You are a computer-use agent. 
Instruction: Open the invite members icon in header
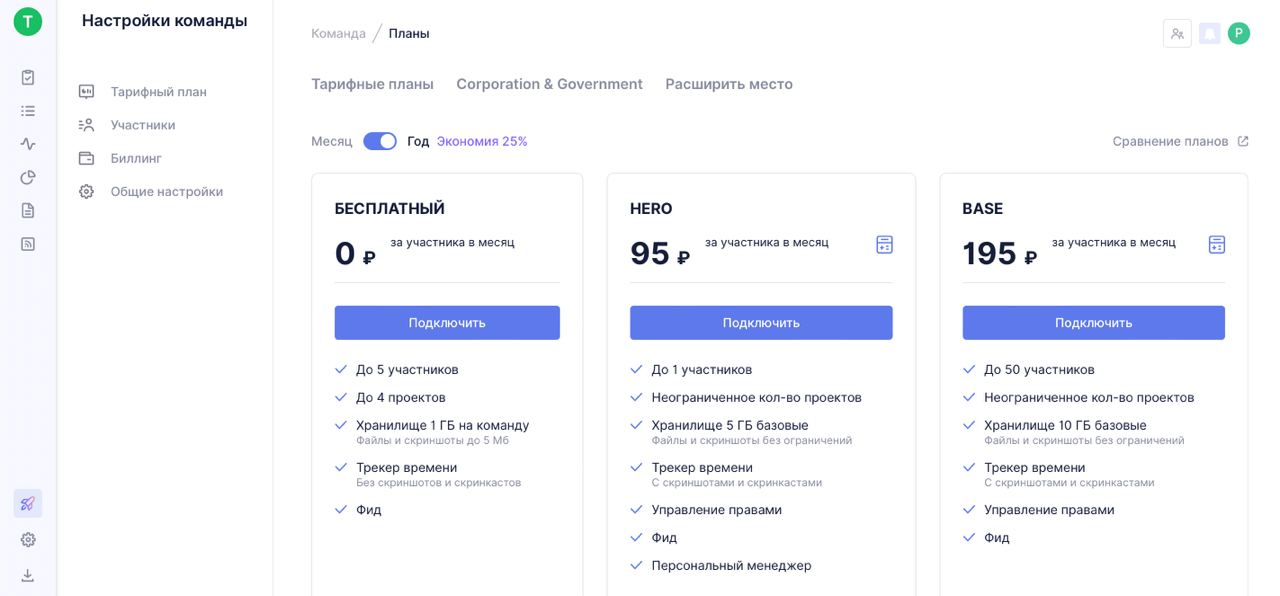tap(1177, 34)
